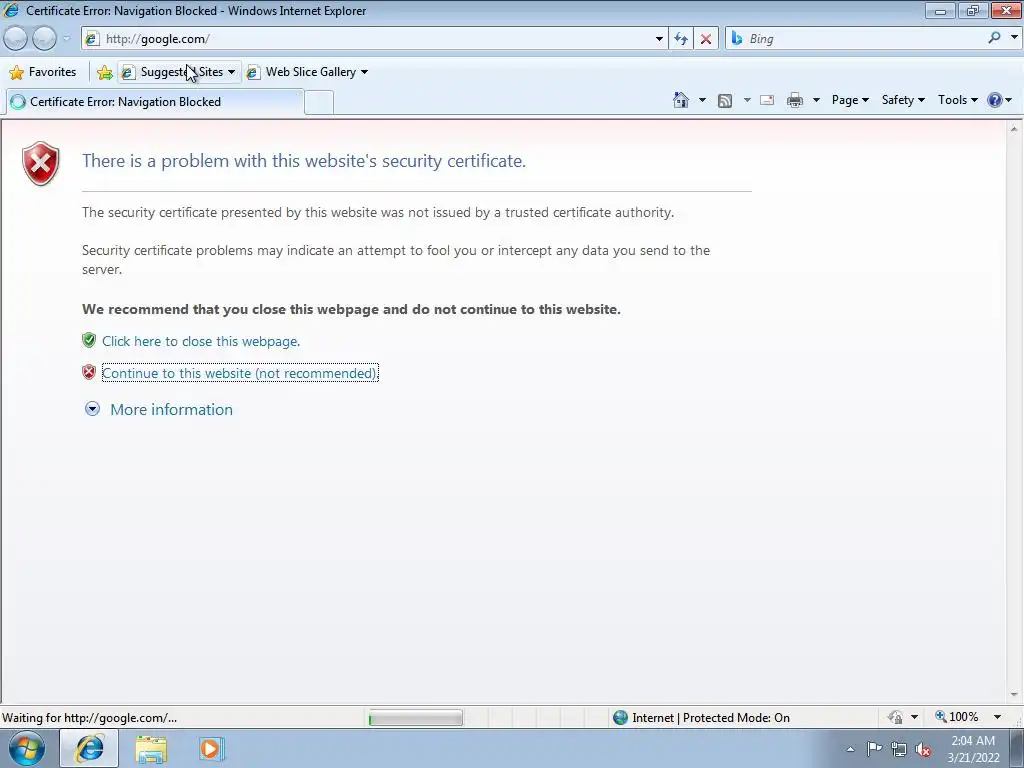Click "Continue to this website (not recommended)"

pos(240,373)
